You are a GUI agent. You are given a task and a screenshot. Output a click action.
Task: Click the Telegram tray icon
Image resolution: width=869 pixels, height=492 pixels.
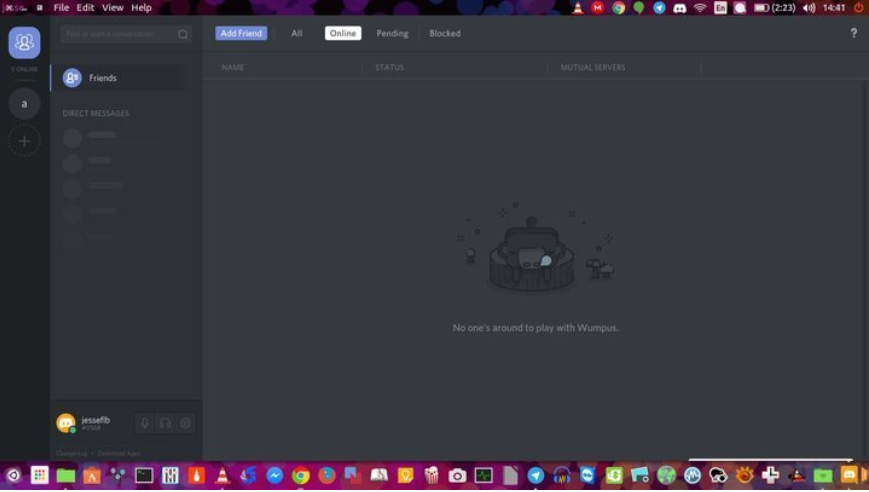tap(659, 8)
